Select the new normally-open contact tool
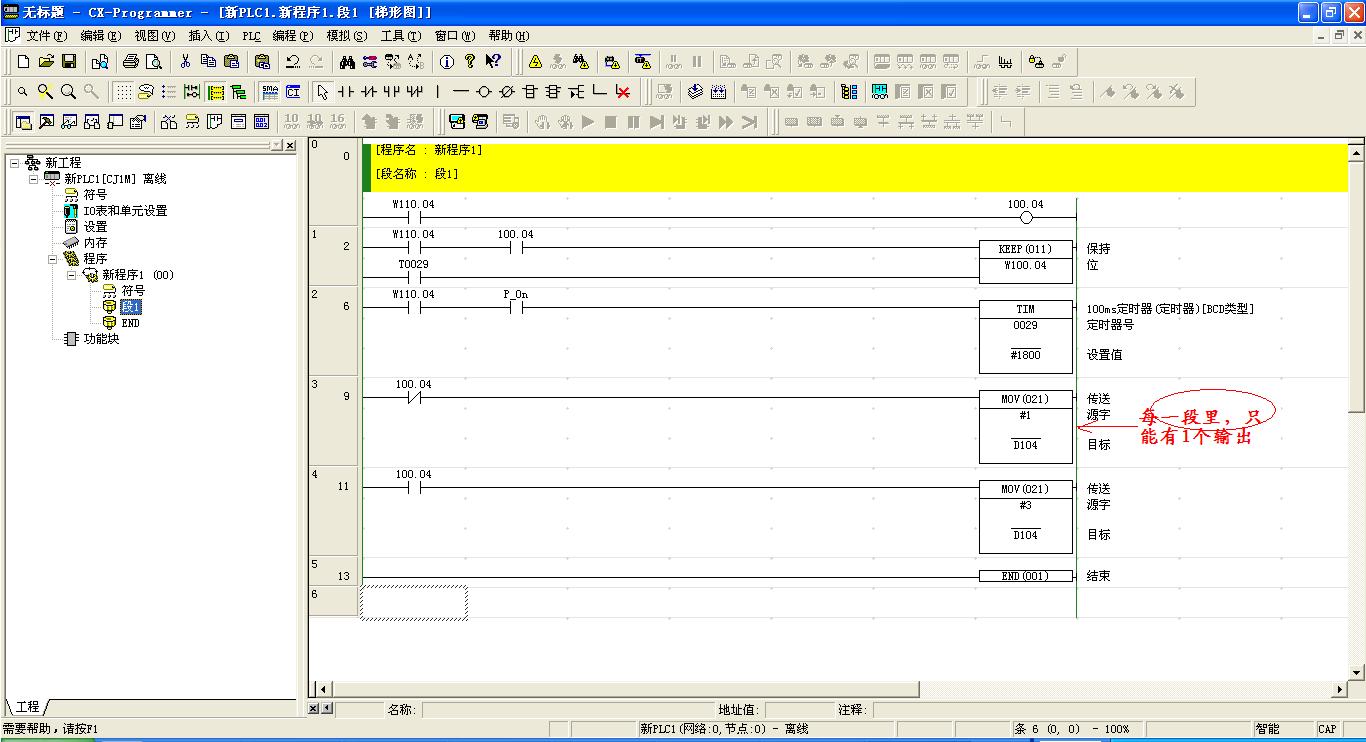 click(346, 92)
